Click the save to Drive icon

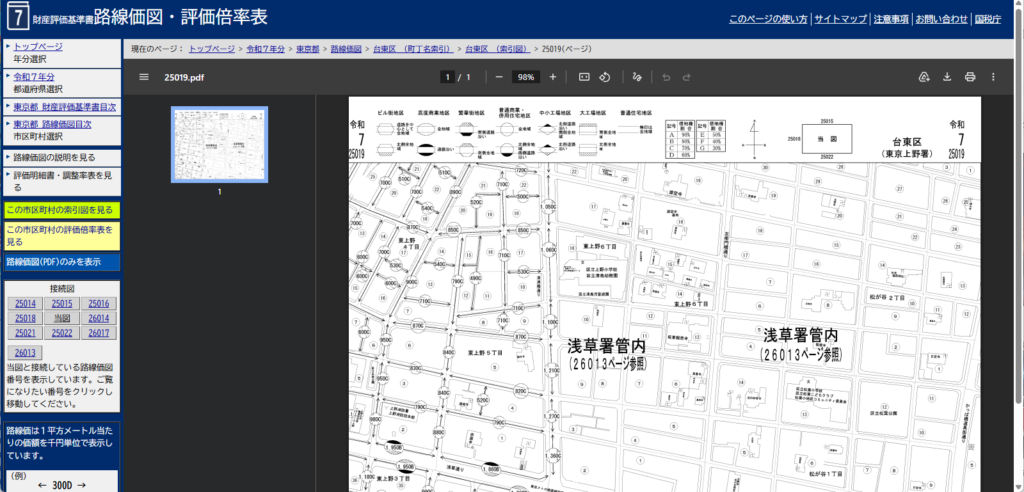click(x=923, y=77)
